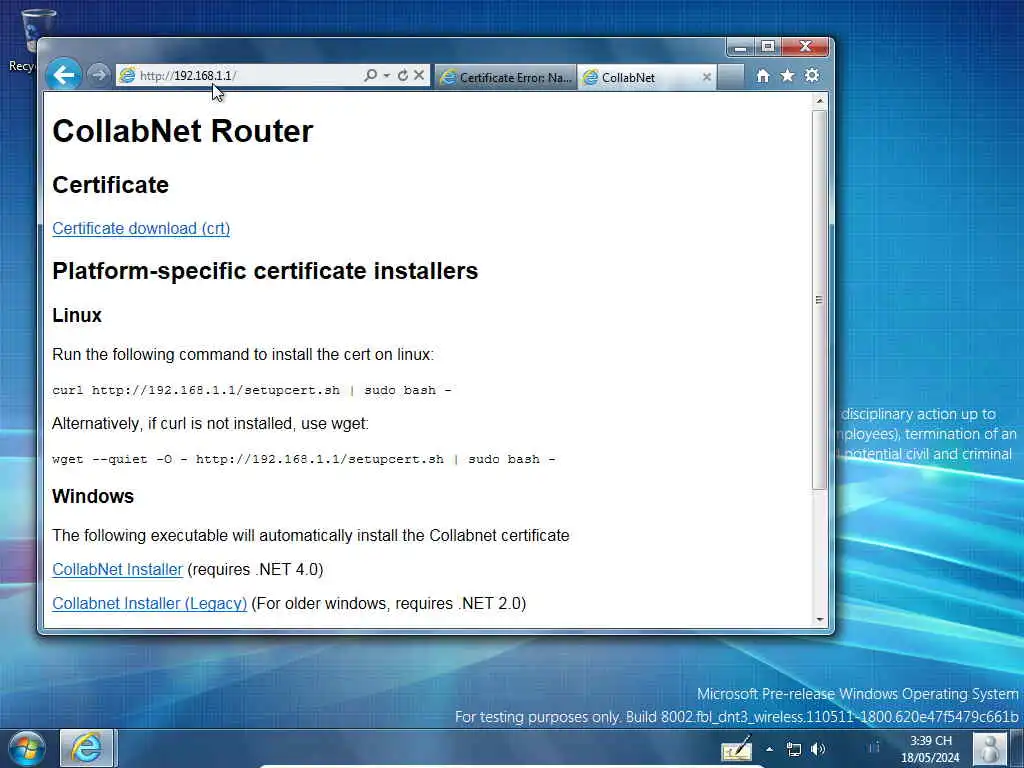Click the Linux heading
This screenshot has width=1024, height=768.
(x=77, y=315)
